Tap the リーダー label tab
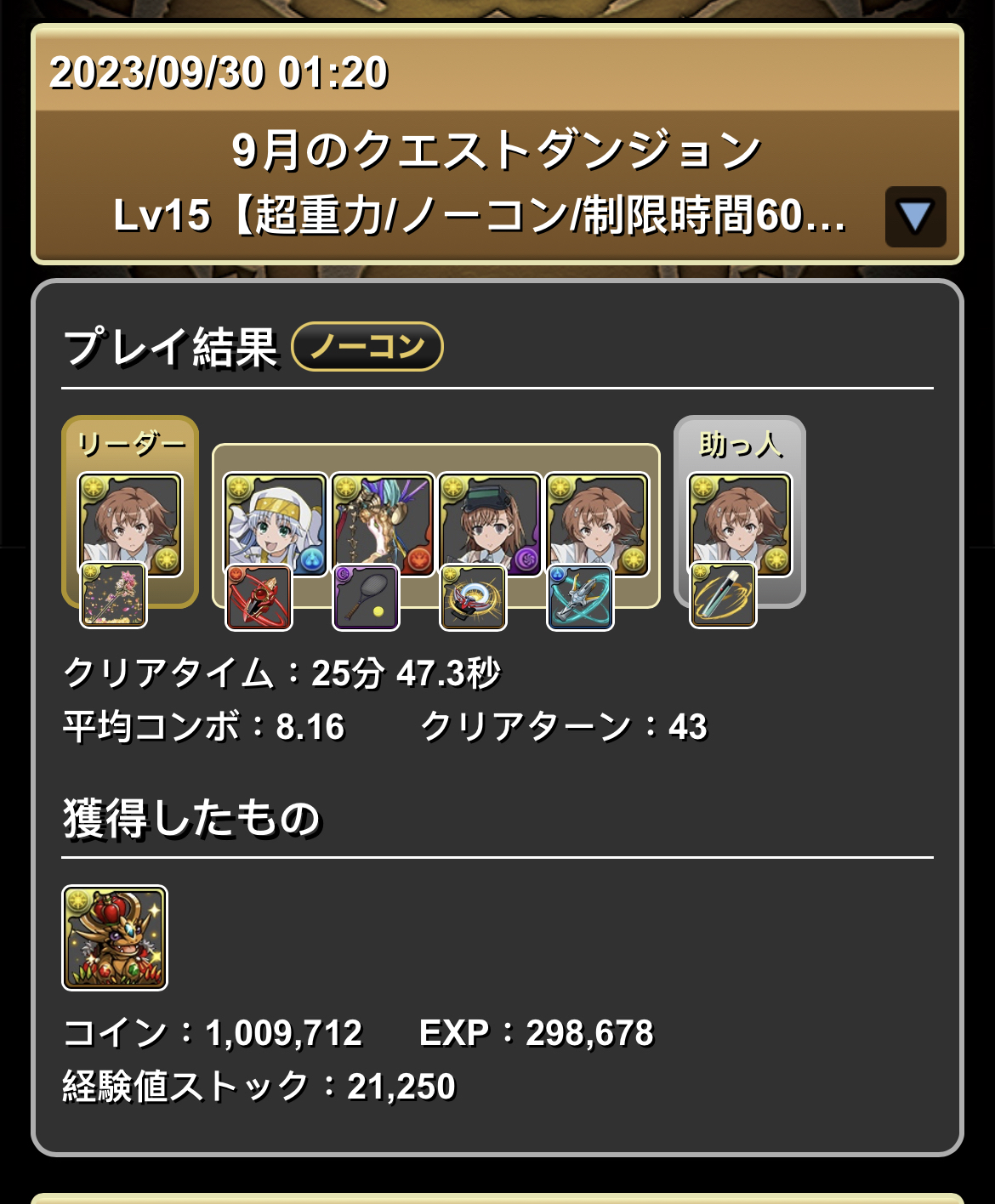 [131, 444]
